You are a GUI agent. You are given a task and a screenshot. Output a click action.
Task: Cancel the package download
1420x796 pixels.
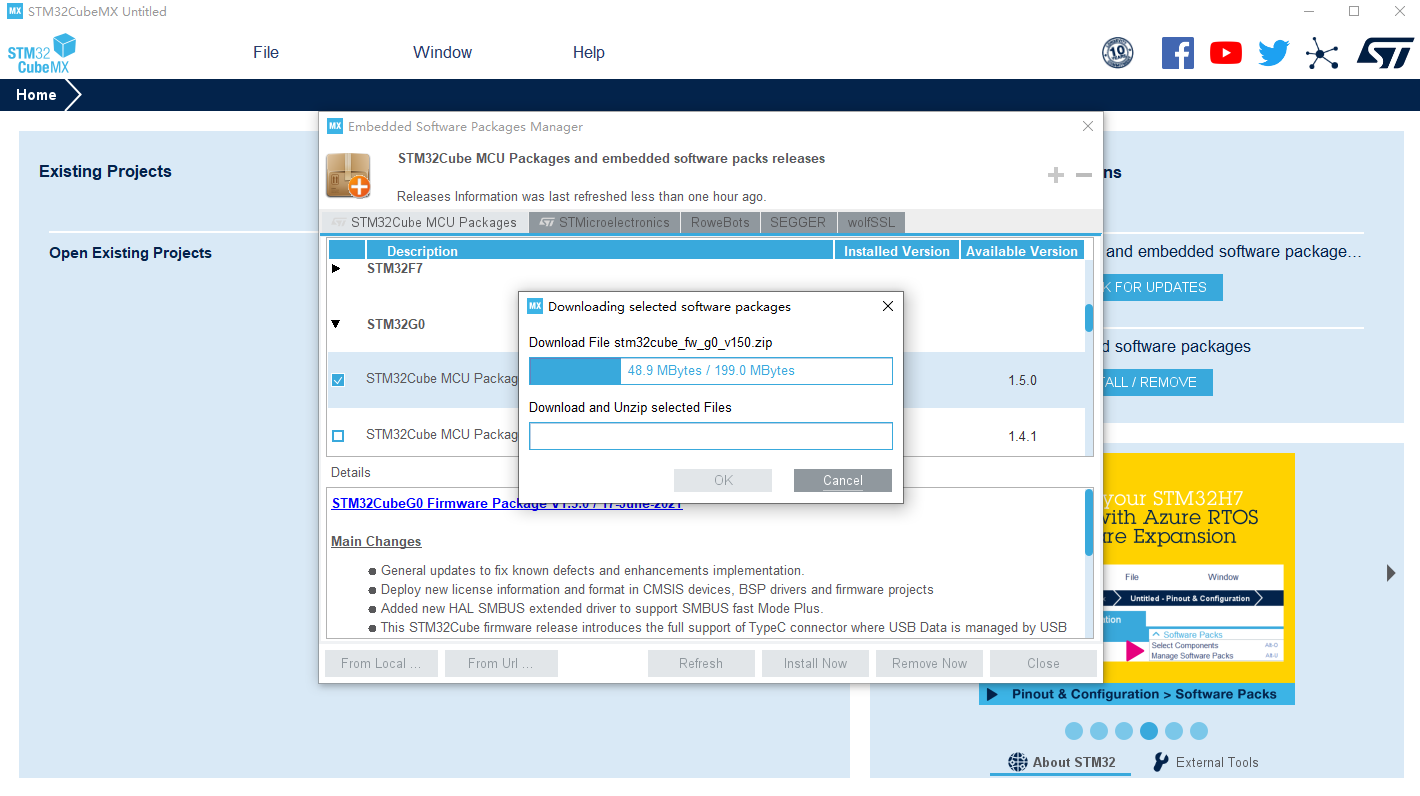(x=843, y=480)
